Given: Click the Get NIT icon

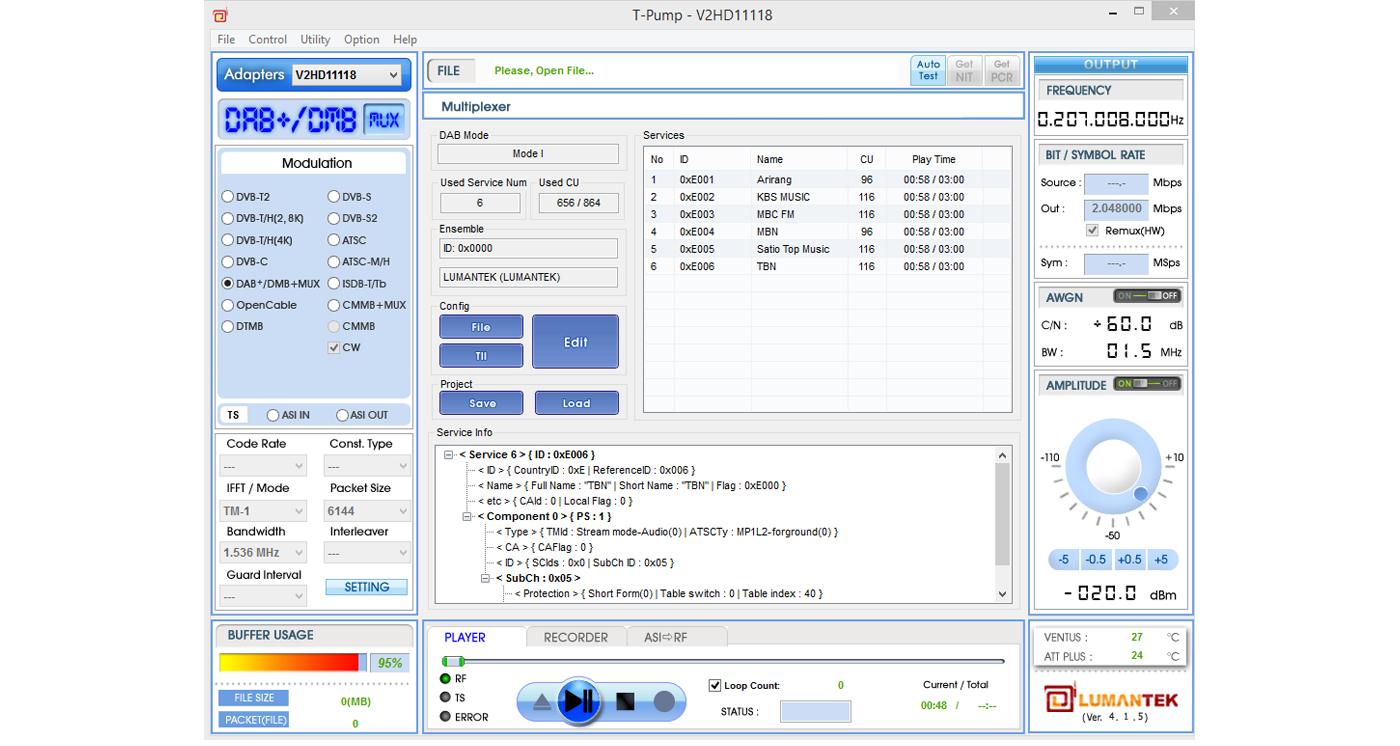Looking at the screenshot, I should point(964,71).
